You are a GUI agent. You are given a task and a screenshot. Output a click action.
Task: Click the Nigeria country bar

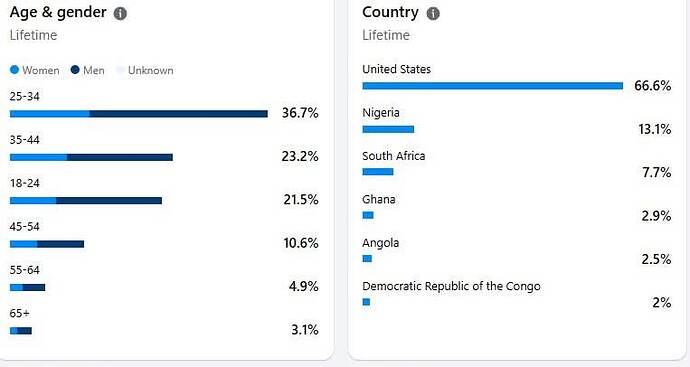tap(388, 129)
